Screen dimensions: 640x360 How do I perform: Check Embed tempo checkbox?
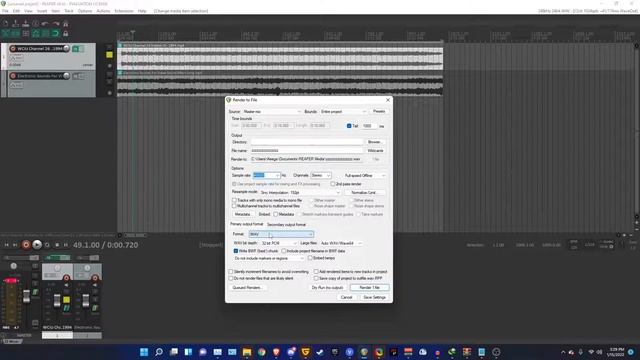tap(310, 258)
